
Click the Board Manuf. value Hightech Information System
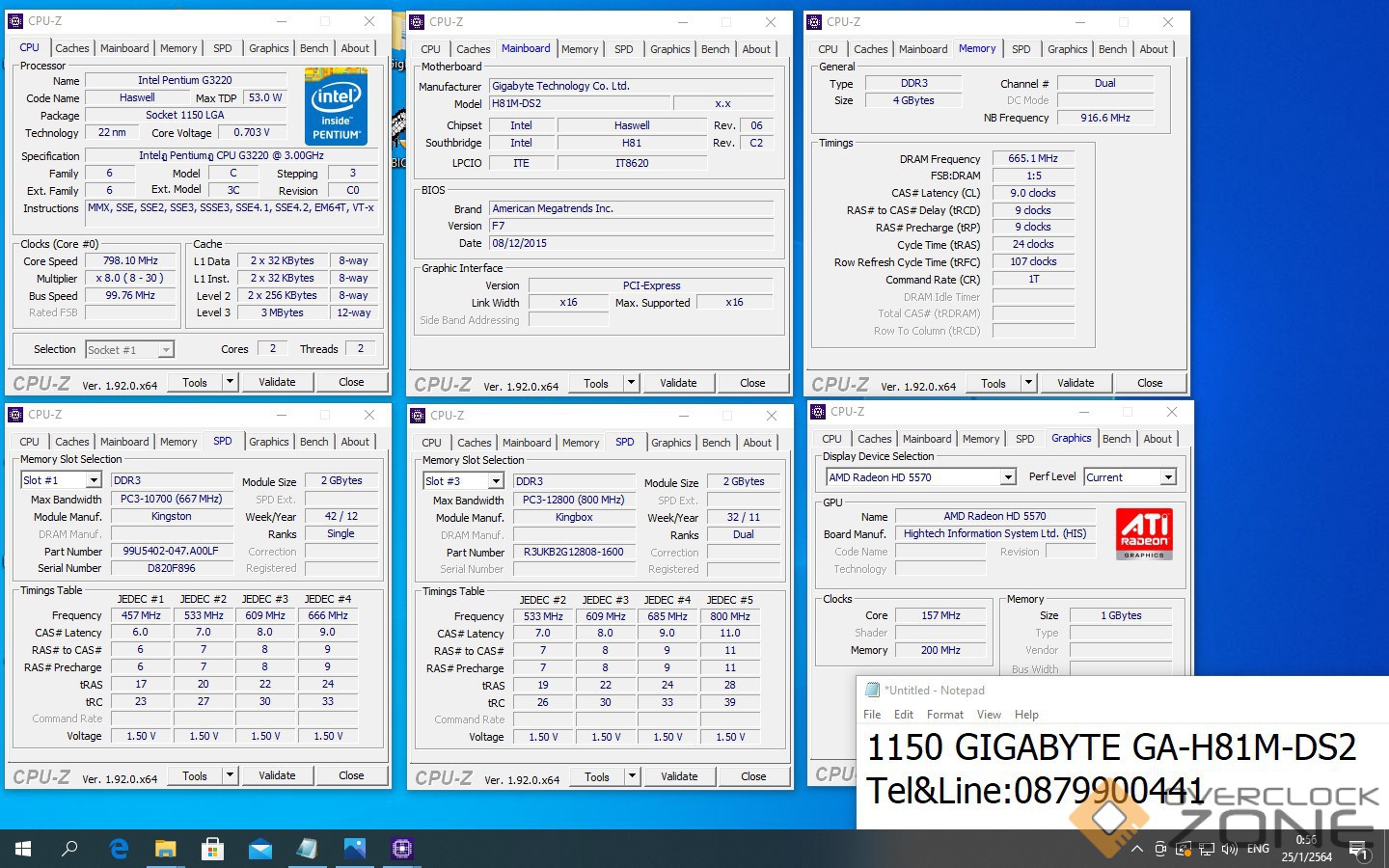[994, 533]
